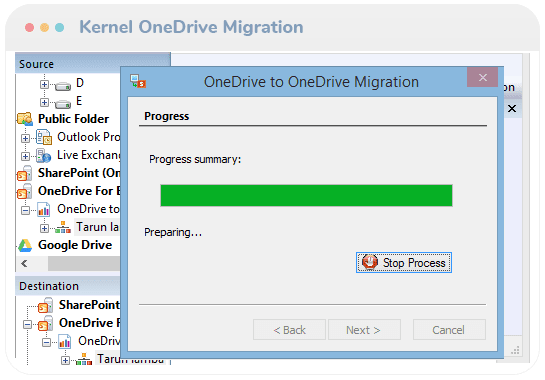The height and width of the screenshot is (380, 545).
Task: Select the Public Folder icon
Action: [x=25, y=119]
